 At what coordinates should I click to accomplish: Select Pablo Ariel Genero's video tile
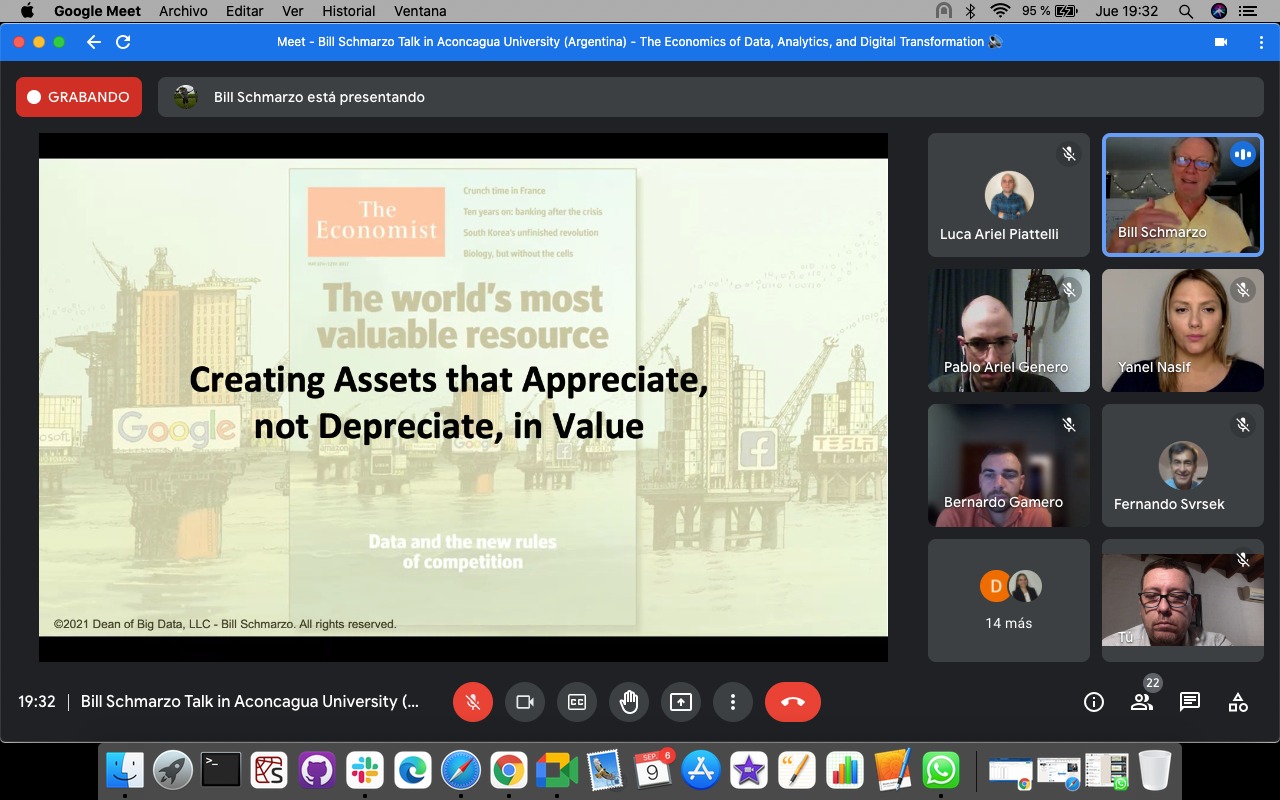[x=1009, y=330]
